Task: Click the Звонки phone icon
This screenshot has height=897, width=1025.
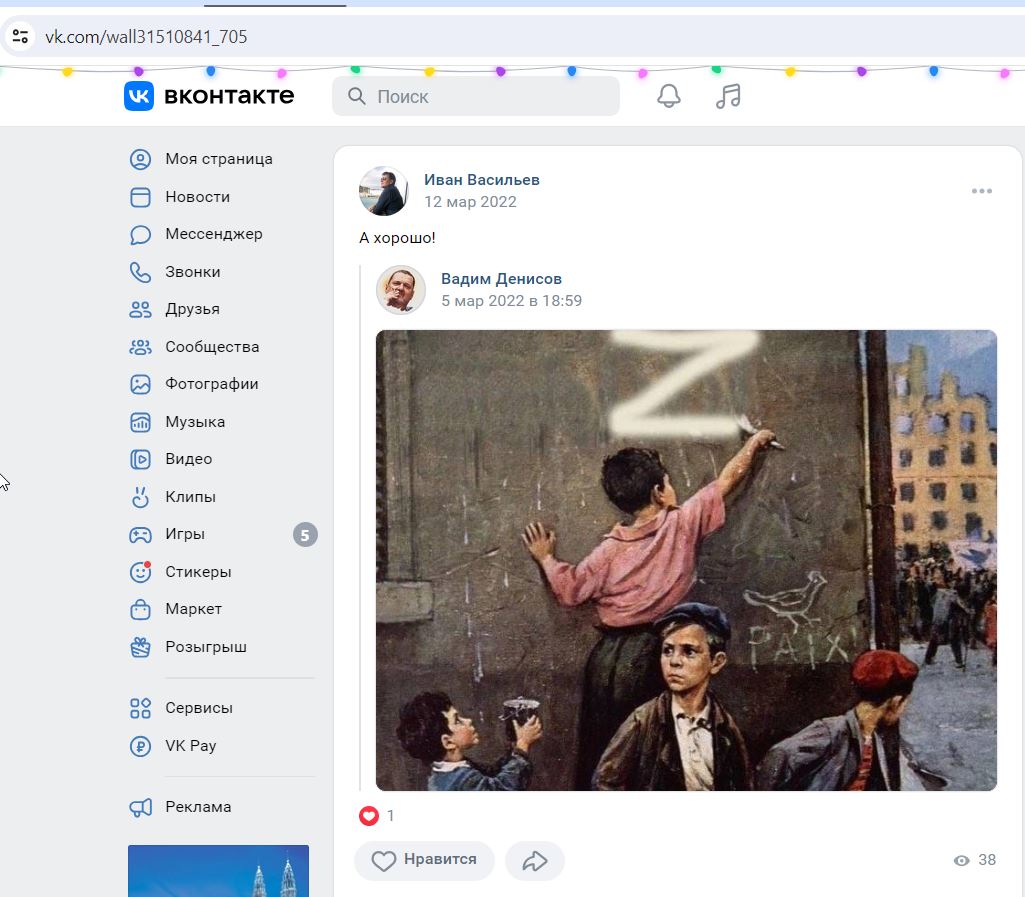Action: click(x=140, y=272)
